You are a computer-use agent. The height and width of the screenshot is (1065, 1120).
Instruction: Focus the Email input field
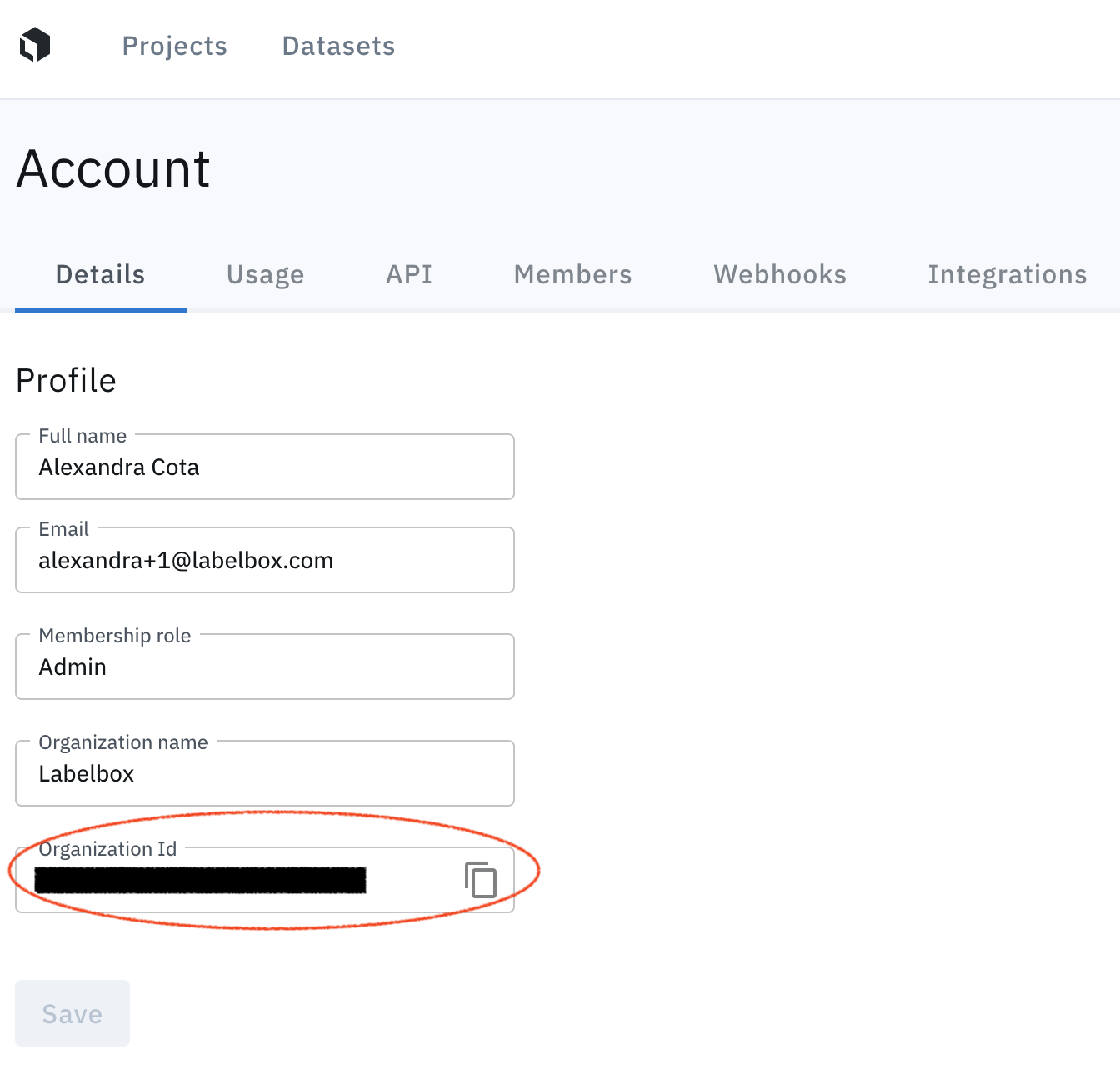click(265, 560)
